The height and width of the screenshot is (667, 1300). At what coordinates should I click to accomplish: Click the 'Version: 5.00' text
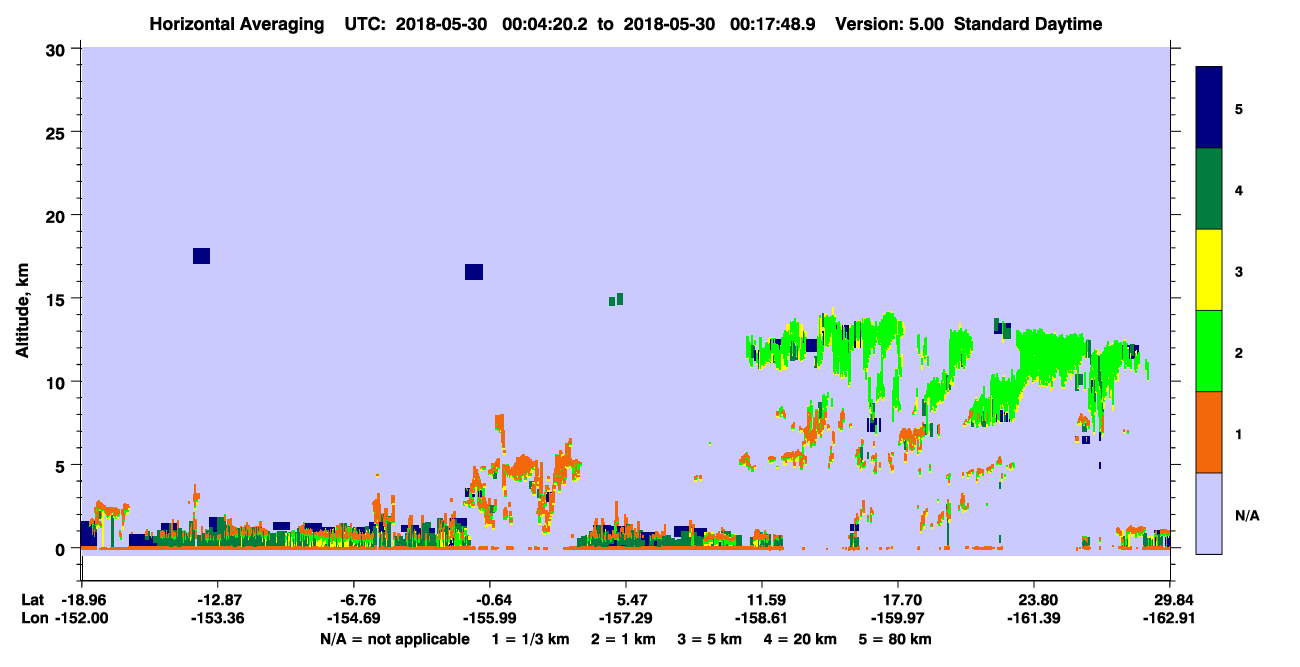coord(890,24)
